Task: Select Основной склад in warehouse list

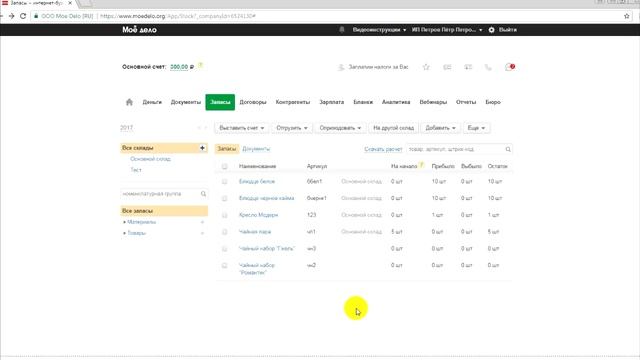Action: click(150, 159)
